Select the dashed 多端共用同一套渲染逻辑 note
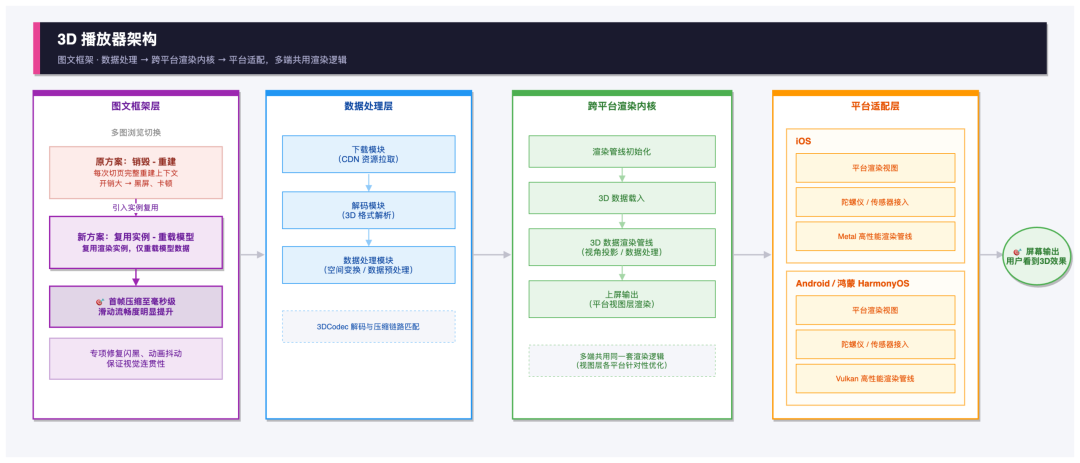1080x463 pixels. point(622,360)
